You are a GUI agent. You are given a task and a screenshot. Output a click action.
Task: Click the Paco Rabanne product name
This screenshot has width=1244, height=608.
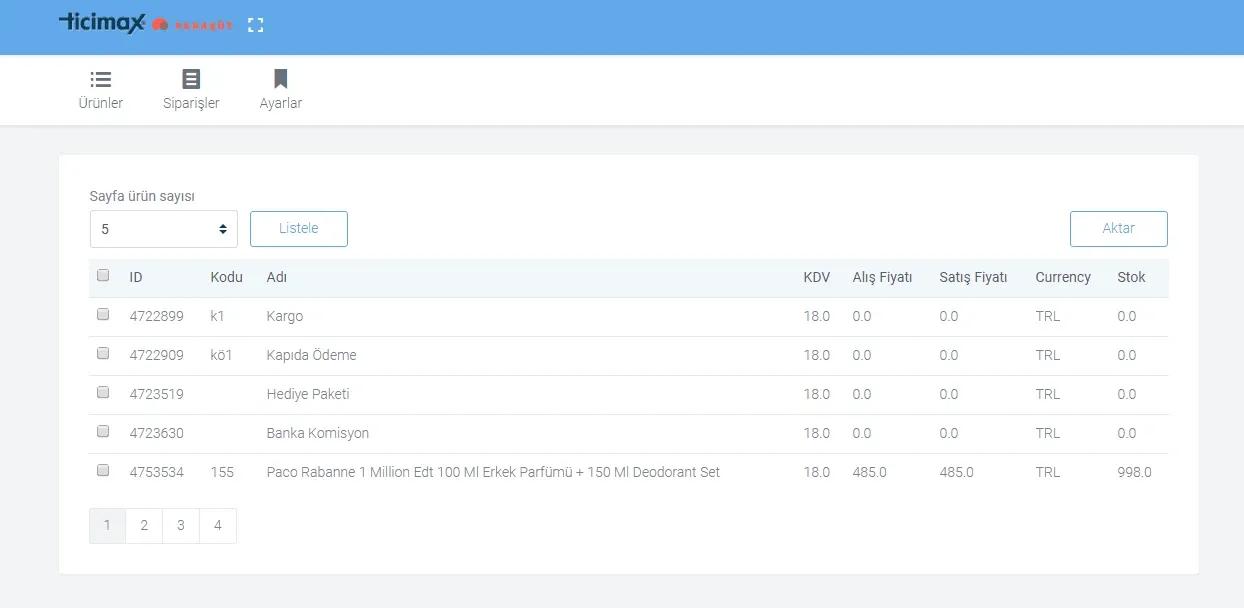tap(492, 472)
